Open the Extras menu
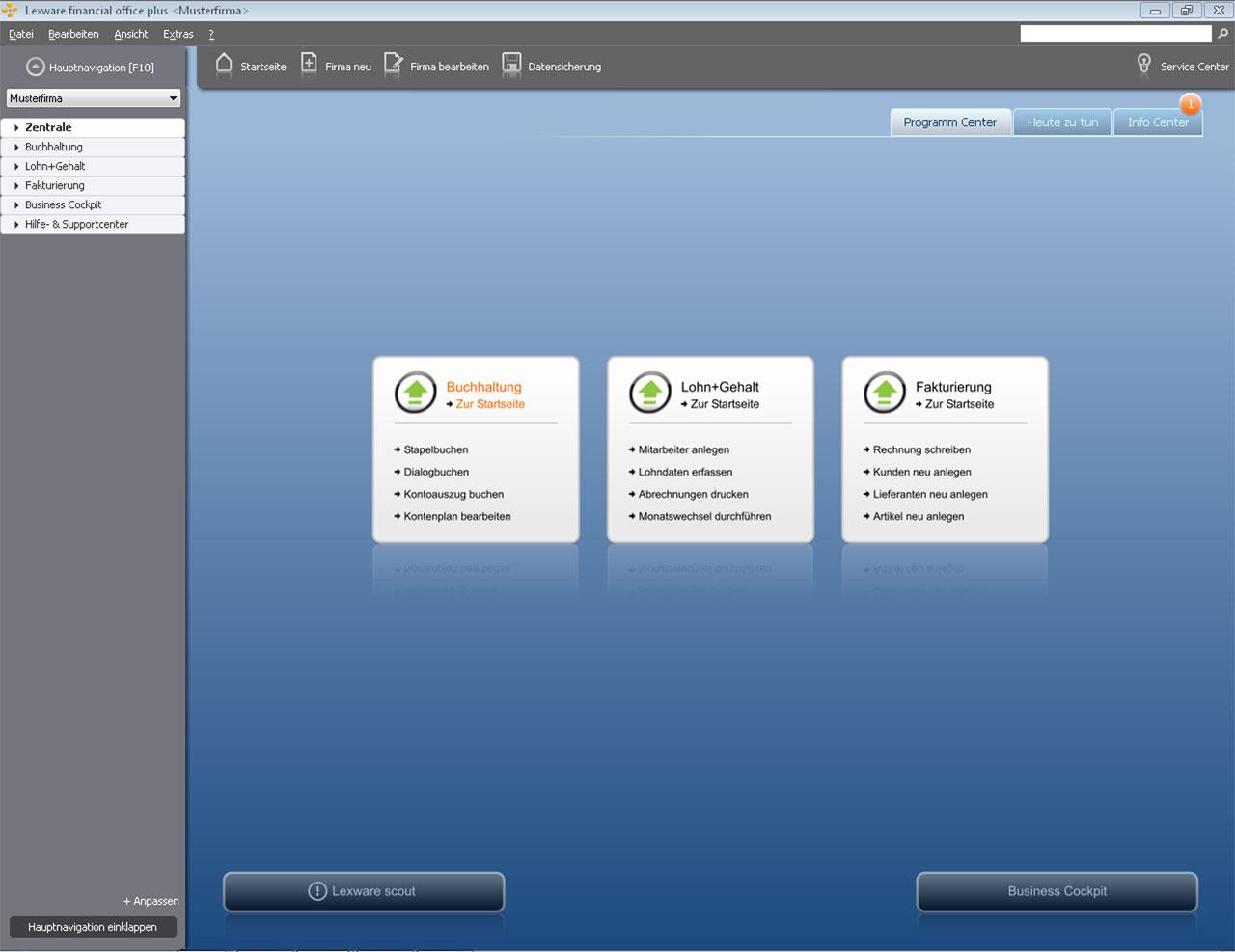 [178, 33]
